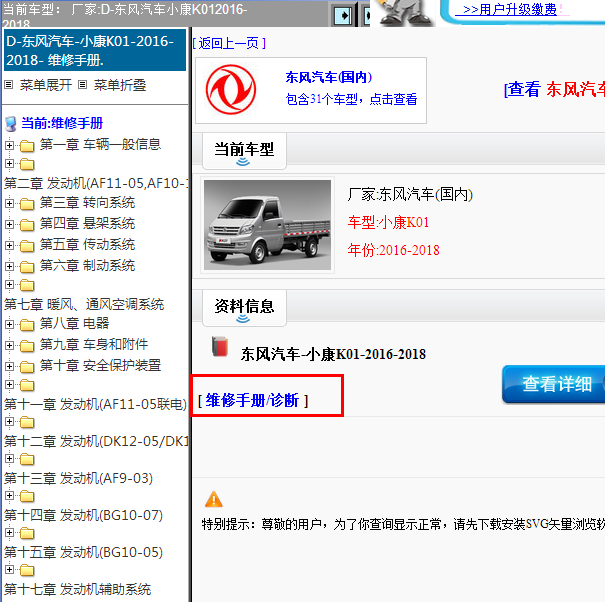This screenshot has width=605, height=602.
Task: Click 东风汽车(国内) brand link
Action: point(329,77)
